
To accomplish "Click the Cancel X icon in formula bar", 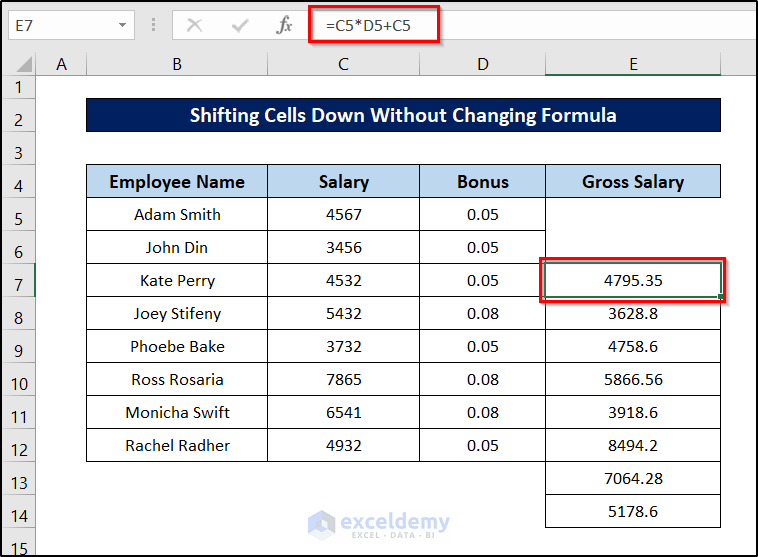I will (194, 25).
